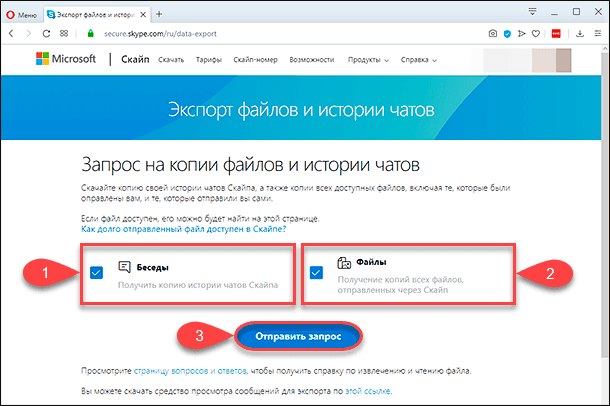Go forward to next page
The image size is (610, 406).
28,34
